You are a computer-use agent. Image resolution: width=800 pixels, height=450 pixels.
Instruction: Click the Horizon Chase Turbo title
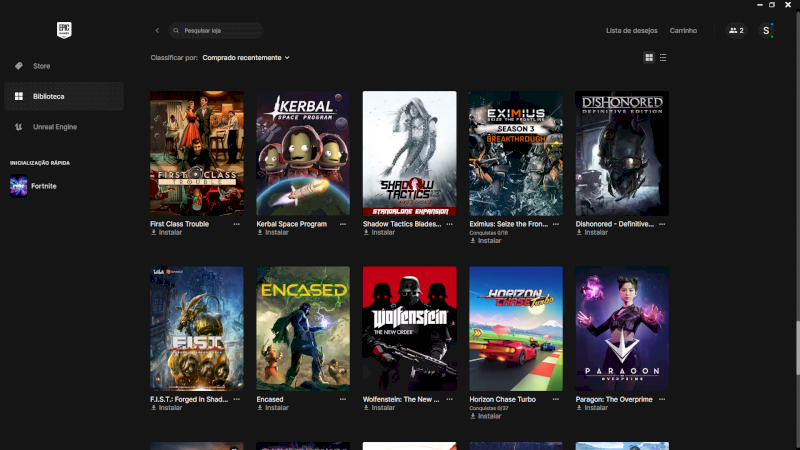pyautogui.click(x=503, y=399)
